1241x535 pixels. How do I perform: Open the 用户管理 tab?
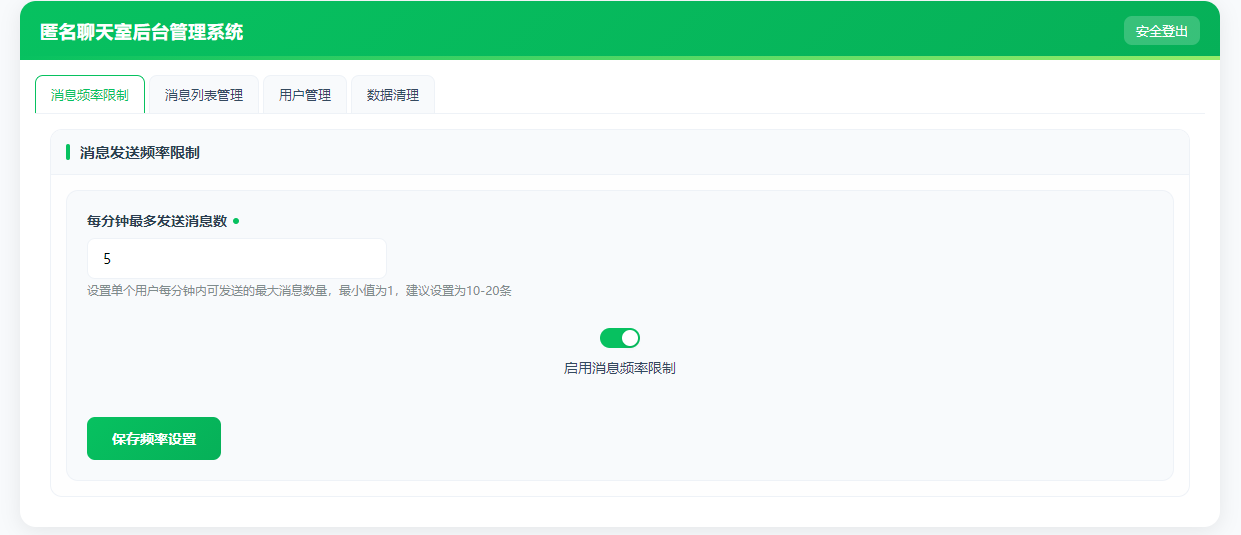click(x=305, y=95)
